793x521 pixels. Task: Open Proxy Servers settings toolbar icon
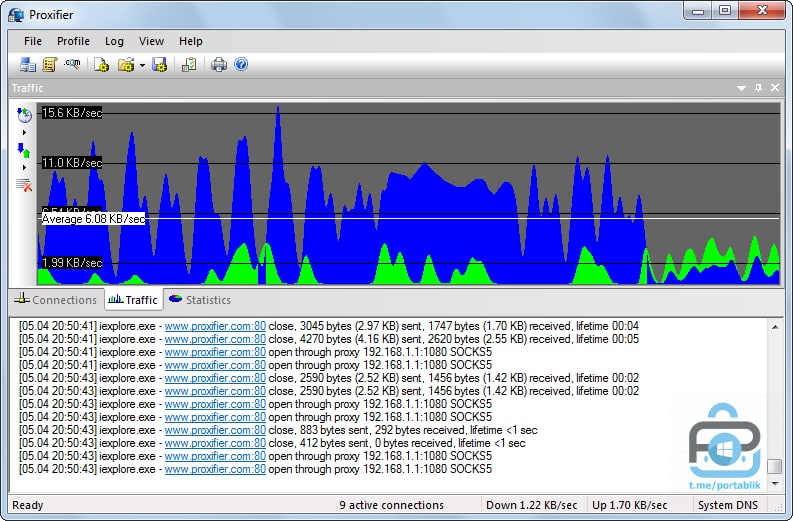point(27,65)
